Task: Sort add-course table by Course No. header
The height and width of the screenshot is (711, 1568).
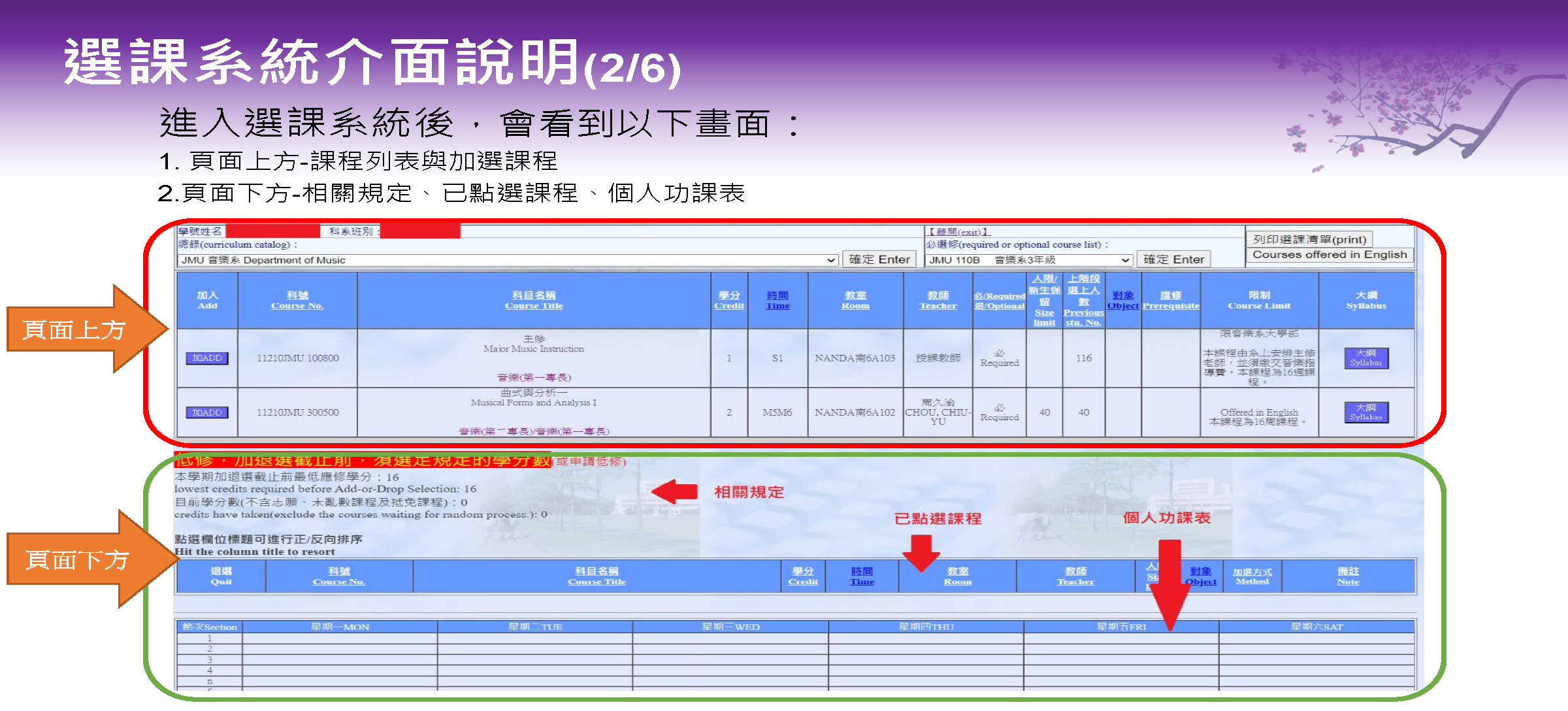Action: (297, 301)
